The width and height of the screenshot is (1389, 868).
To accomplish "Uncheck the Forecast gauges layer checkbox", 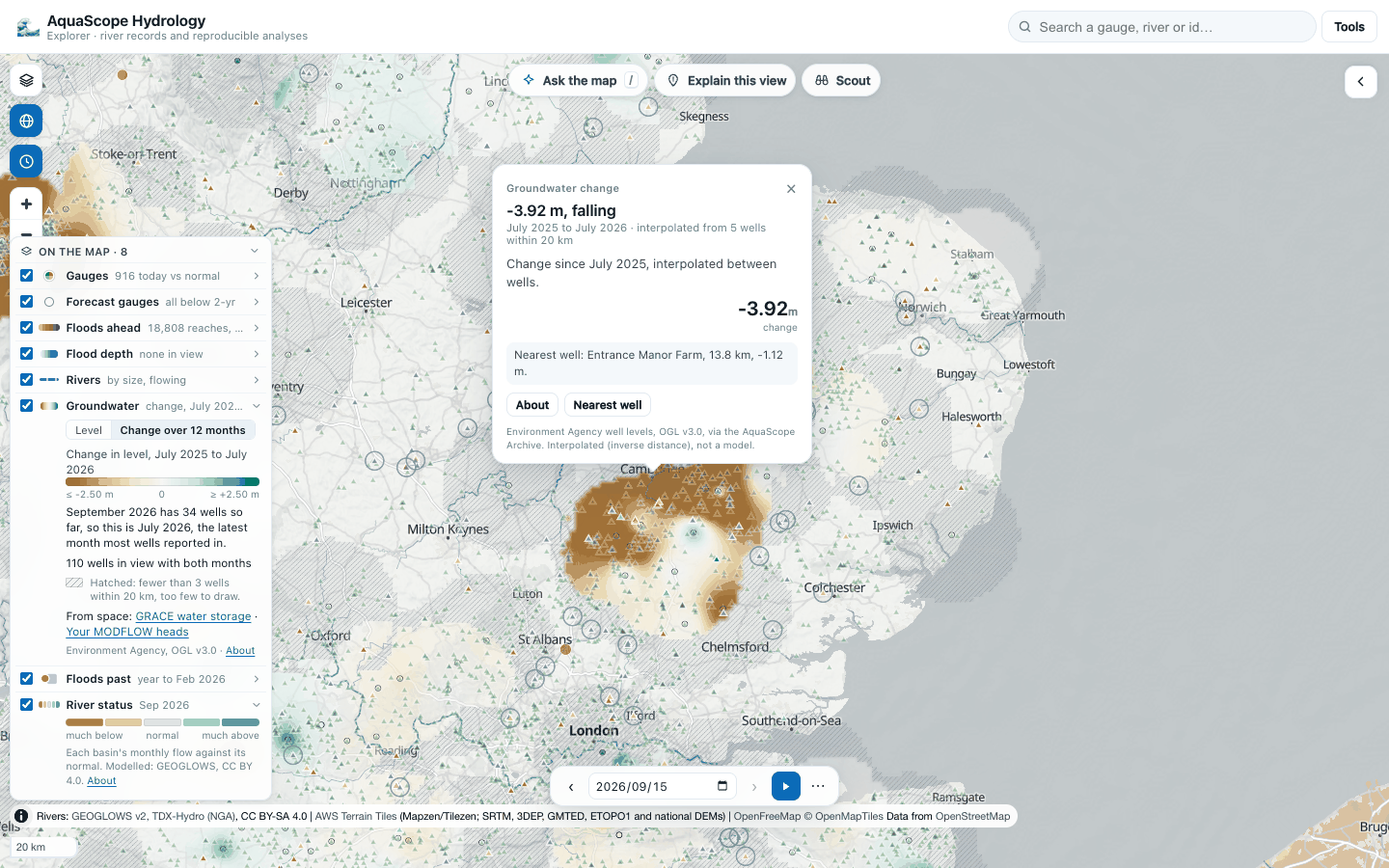I will pos(27,302).
